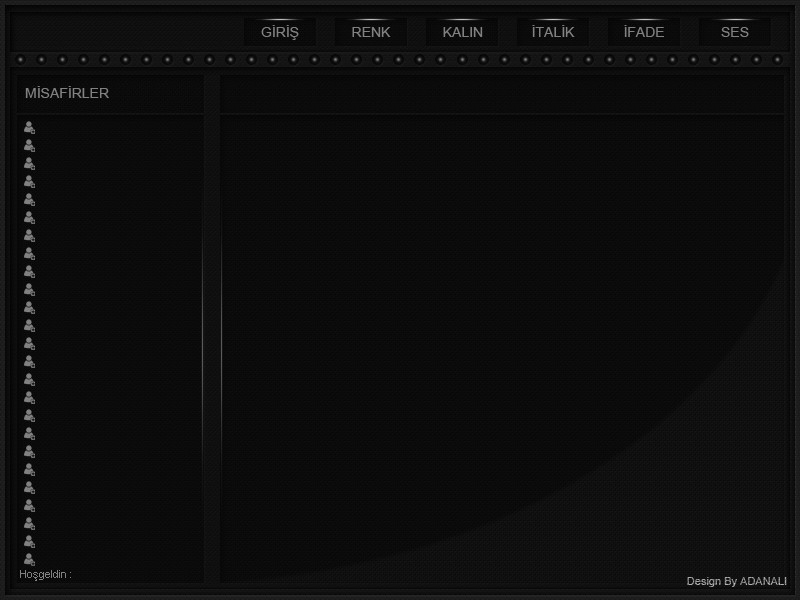The height and width of the screenshot is (600, 800).
Task: Click the last guest icon above Hoşgeldin
Action: tap(29, 559)
